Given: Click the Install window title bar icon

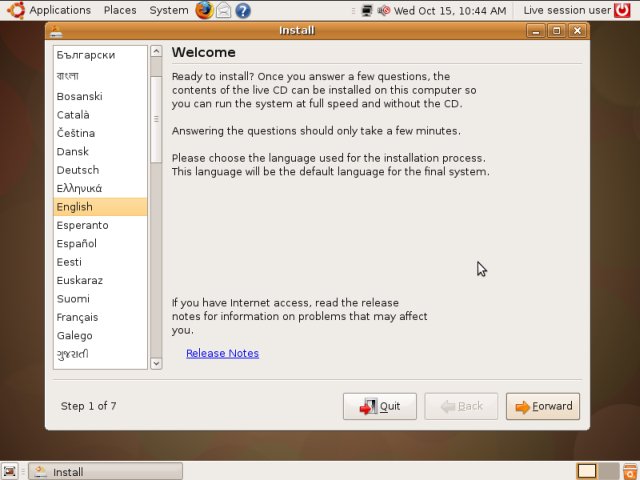Looking at the screenshot, I should [x=56, y=31].
